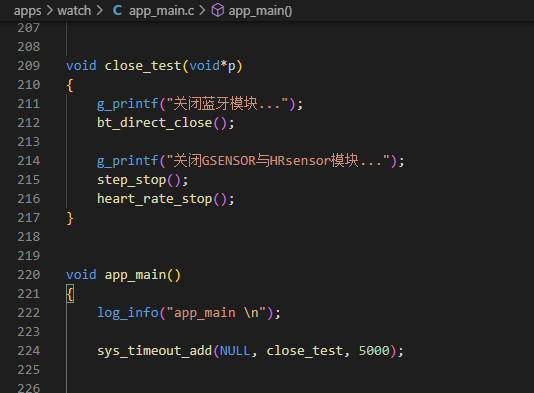Image resolution: width=534 pixels, height=393 pixels.
Task: Click line number 209 in the gutter
Action: (x=29, y=66)
